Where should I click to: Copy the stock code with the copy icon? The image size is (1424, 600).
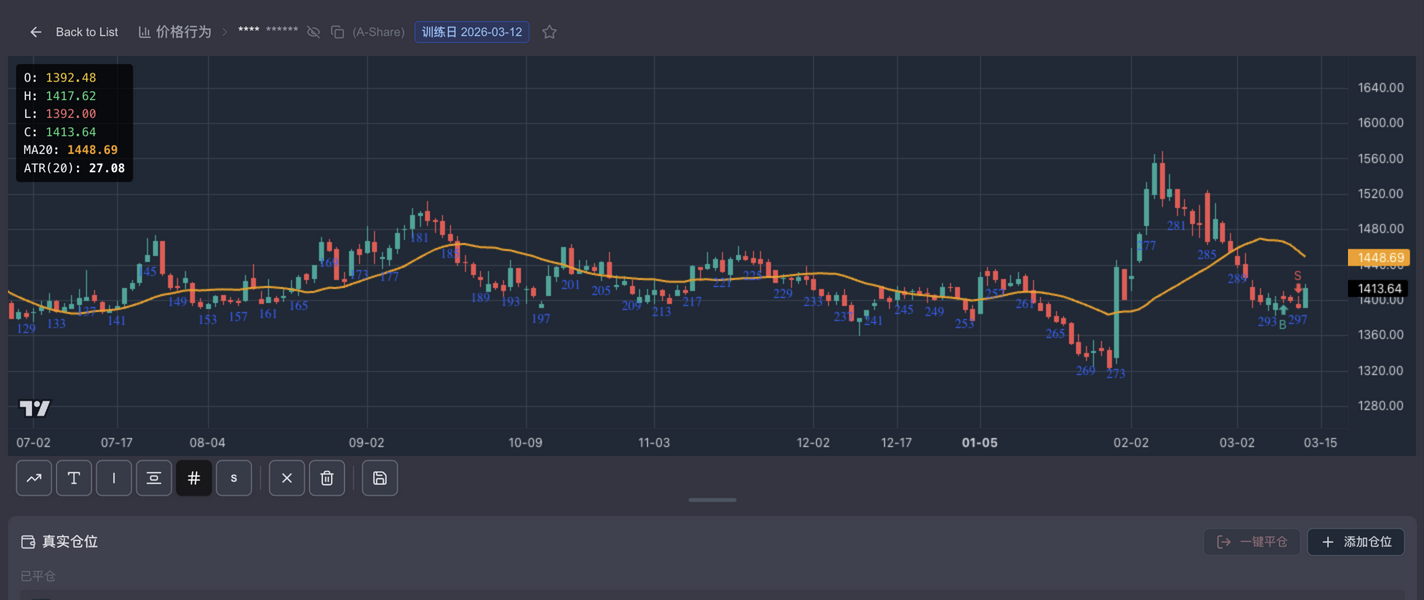pos(337,32)
